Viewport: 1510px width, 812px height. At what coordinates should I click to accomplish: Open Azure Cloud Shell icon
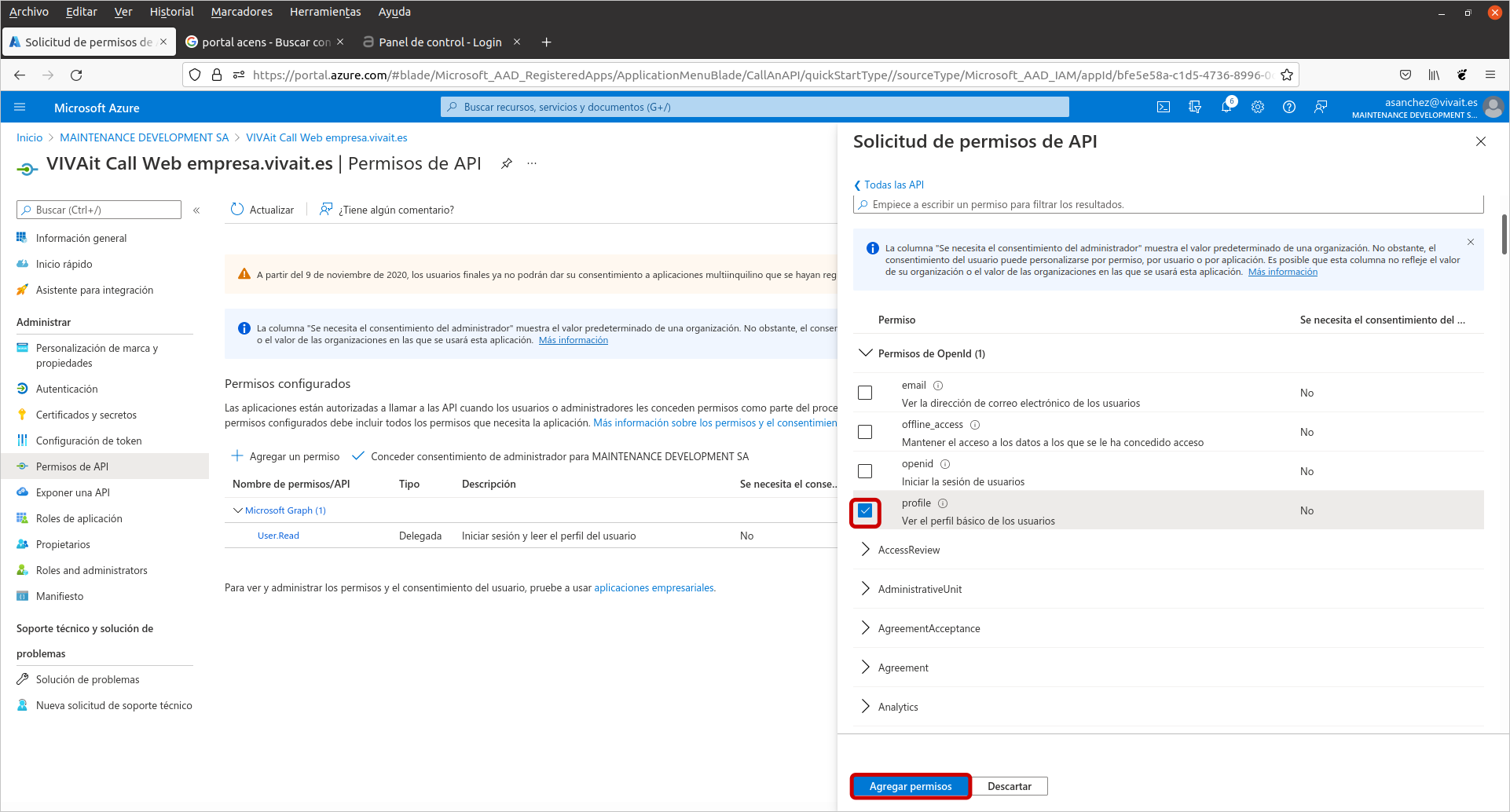1164,108
